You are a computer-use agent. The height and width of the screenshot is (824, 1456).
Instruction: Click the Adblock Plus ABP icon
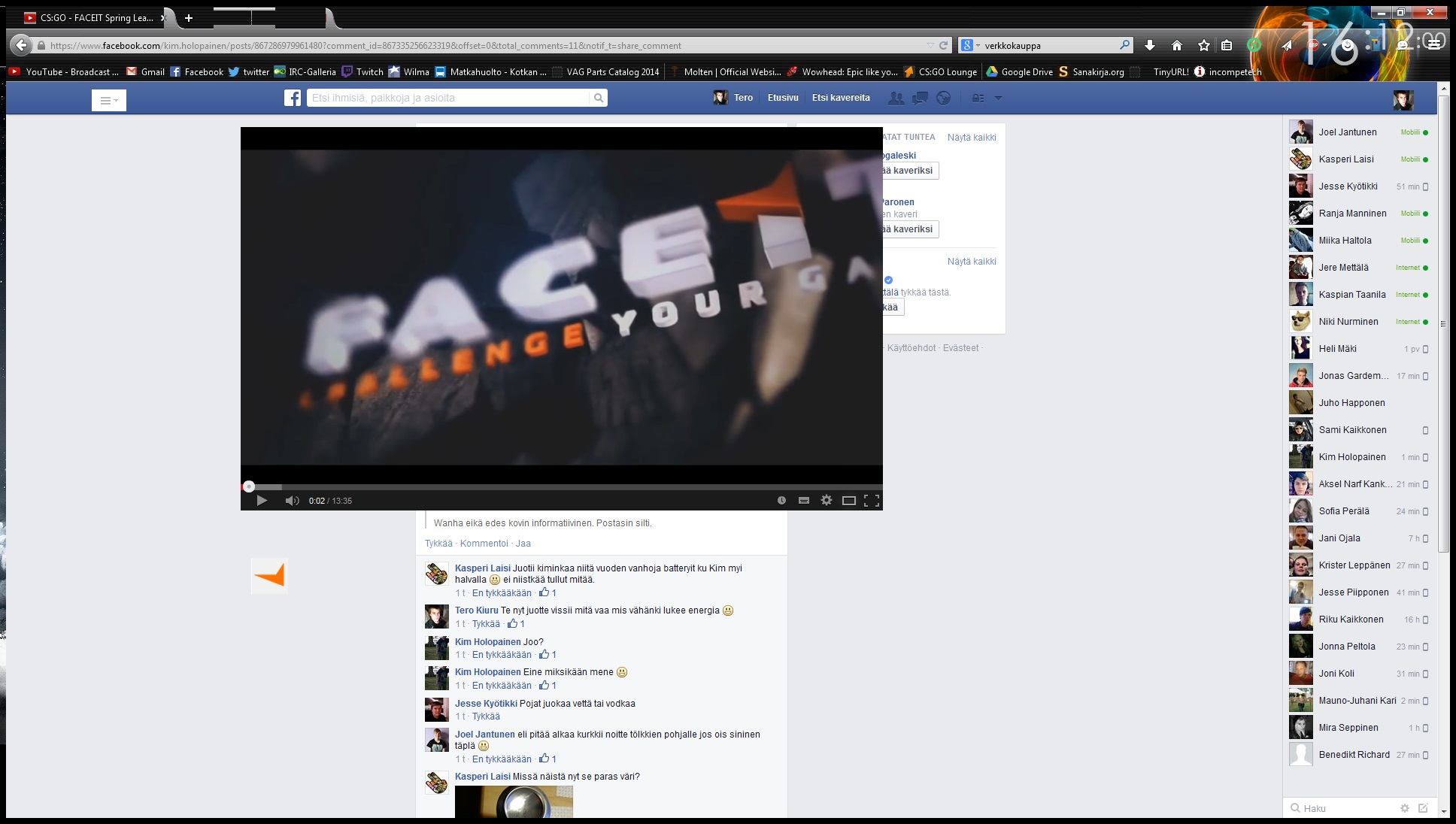tap(1313, 45)
